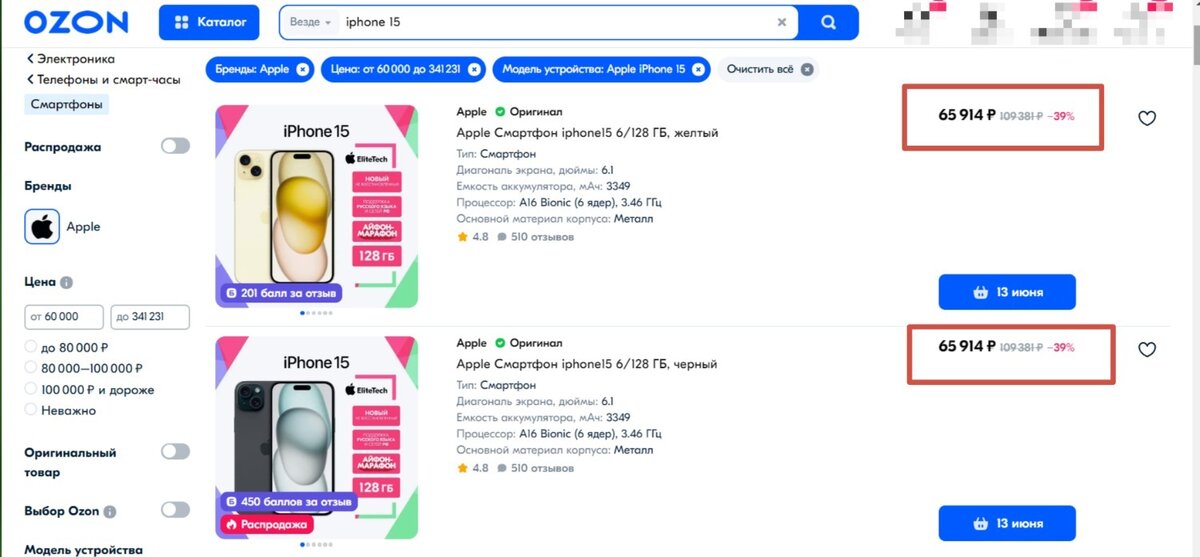Clear the search query with the X icon
The image size is (1200, 557).
coord(782,22)
